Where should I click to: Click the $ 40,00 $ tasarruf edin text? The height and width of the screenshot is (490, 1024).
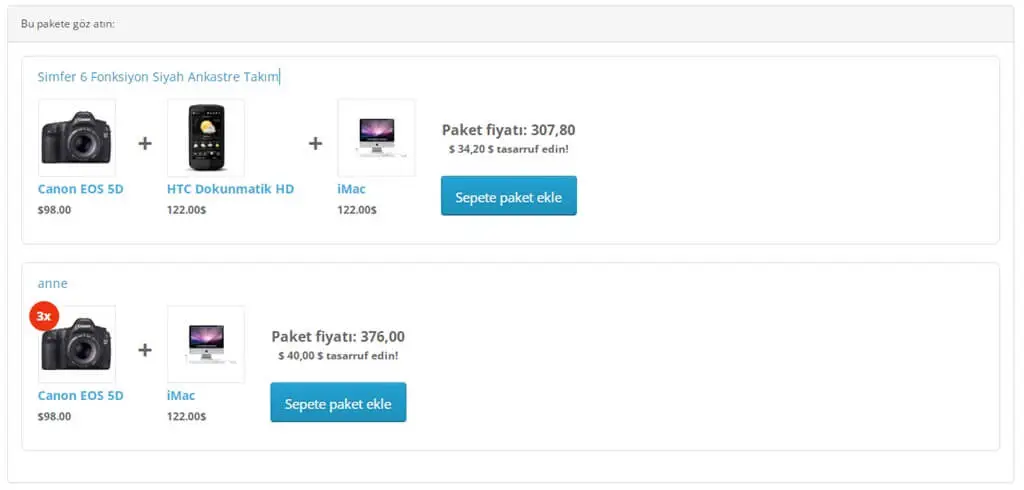pyautogui.click(x=338, y=356)
